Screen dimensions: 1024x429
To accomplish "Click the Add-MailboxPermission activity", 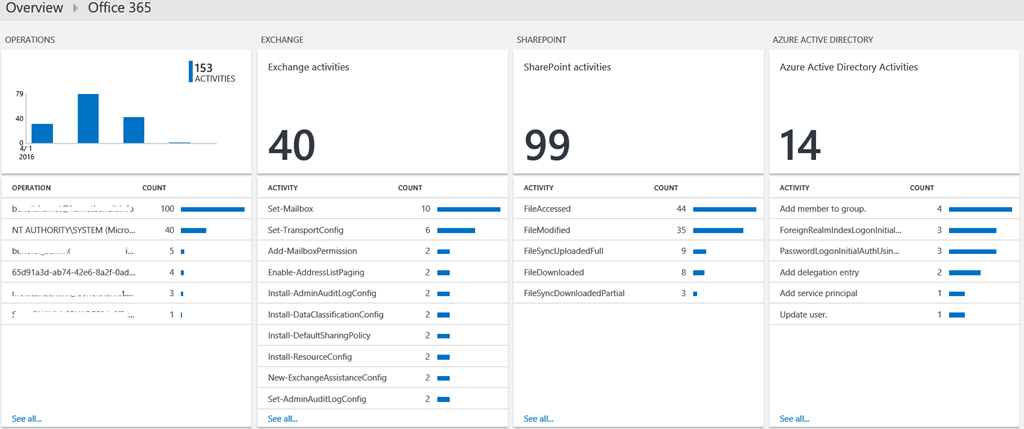I will (x=313, y=251).
